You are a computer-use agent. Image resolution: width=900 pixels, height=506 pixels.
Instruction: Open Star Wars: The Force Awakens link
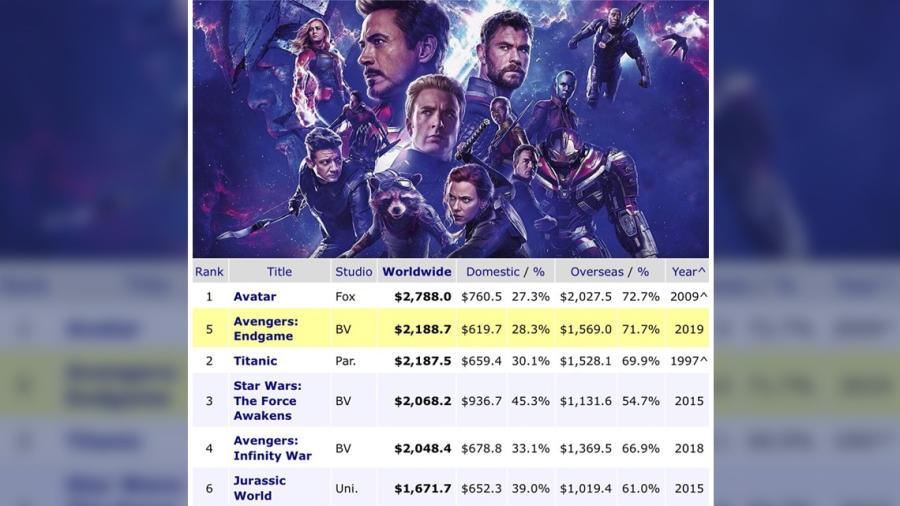click(x=267, y=400)
